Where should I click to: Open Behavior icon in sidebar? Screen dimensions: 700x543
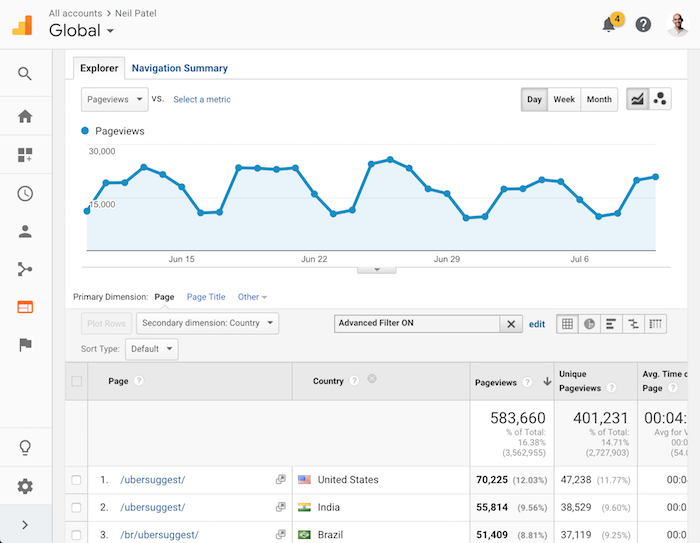coord(25,307)
